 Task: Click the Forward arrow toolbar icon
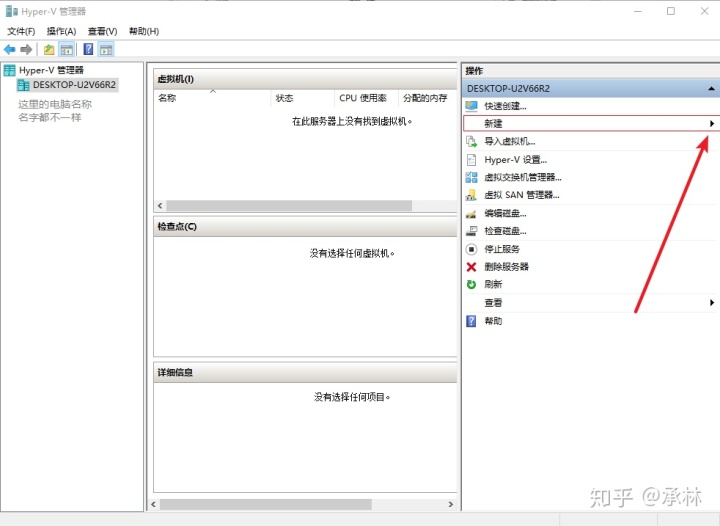(x=26, y=50)
